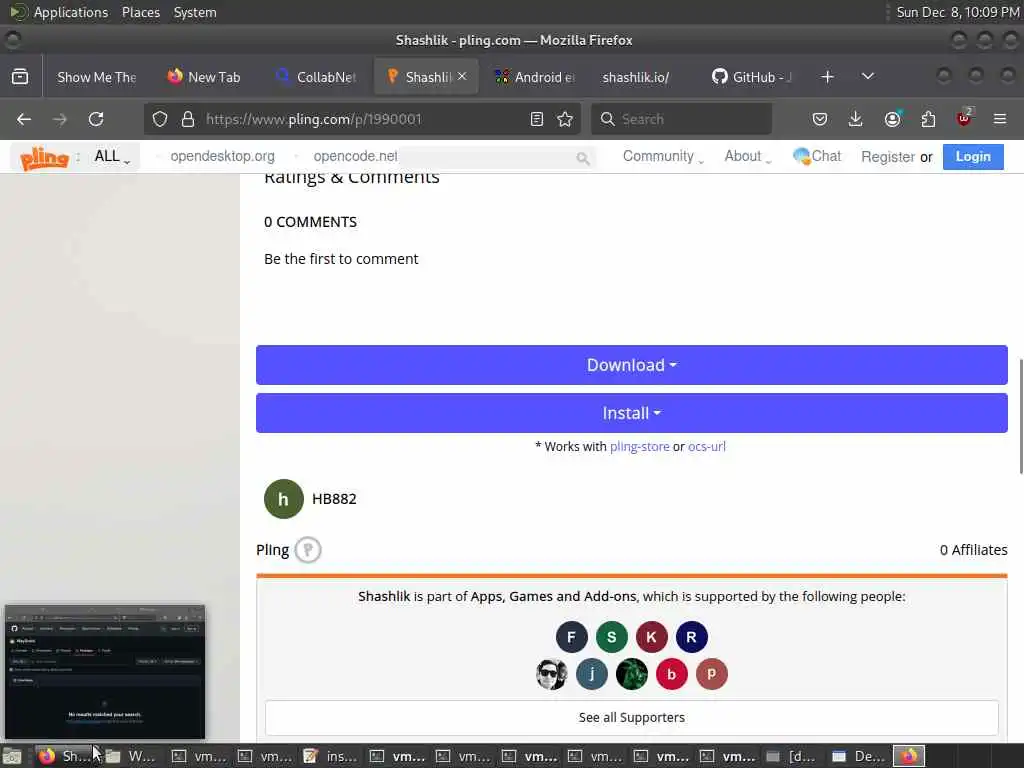The image size is (1024, 768).
Task: Click supporter avatar p
Action: (711, 674)
